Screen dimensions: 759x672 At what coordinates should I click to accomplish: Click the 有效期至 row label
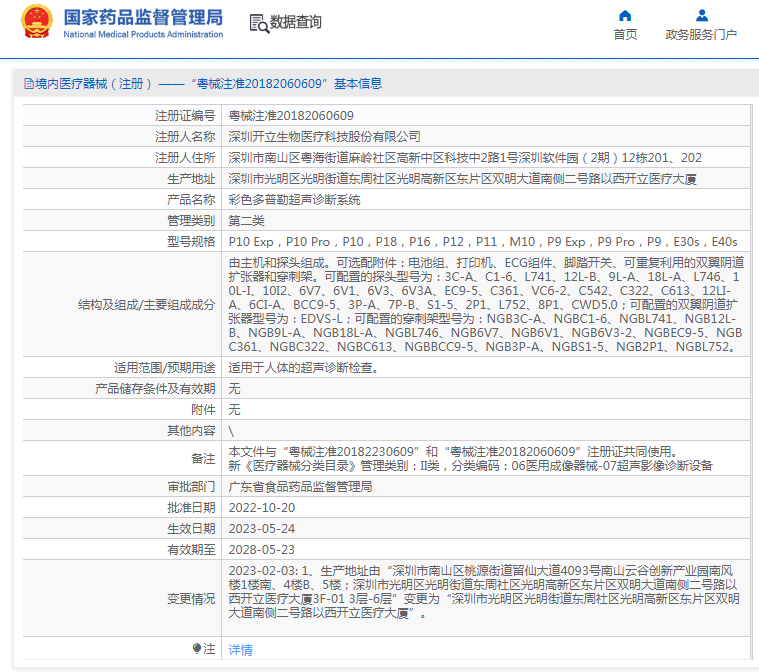191,550
